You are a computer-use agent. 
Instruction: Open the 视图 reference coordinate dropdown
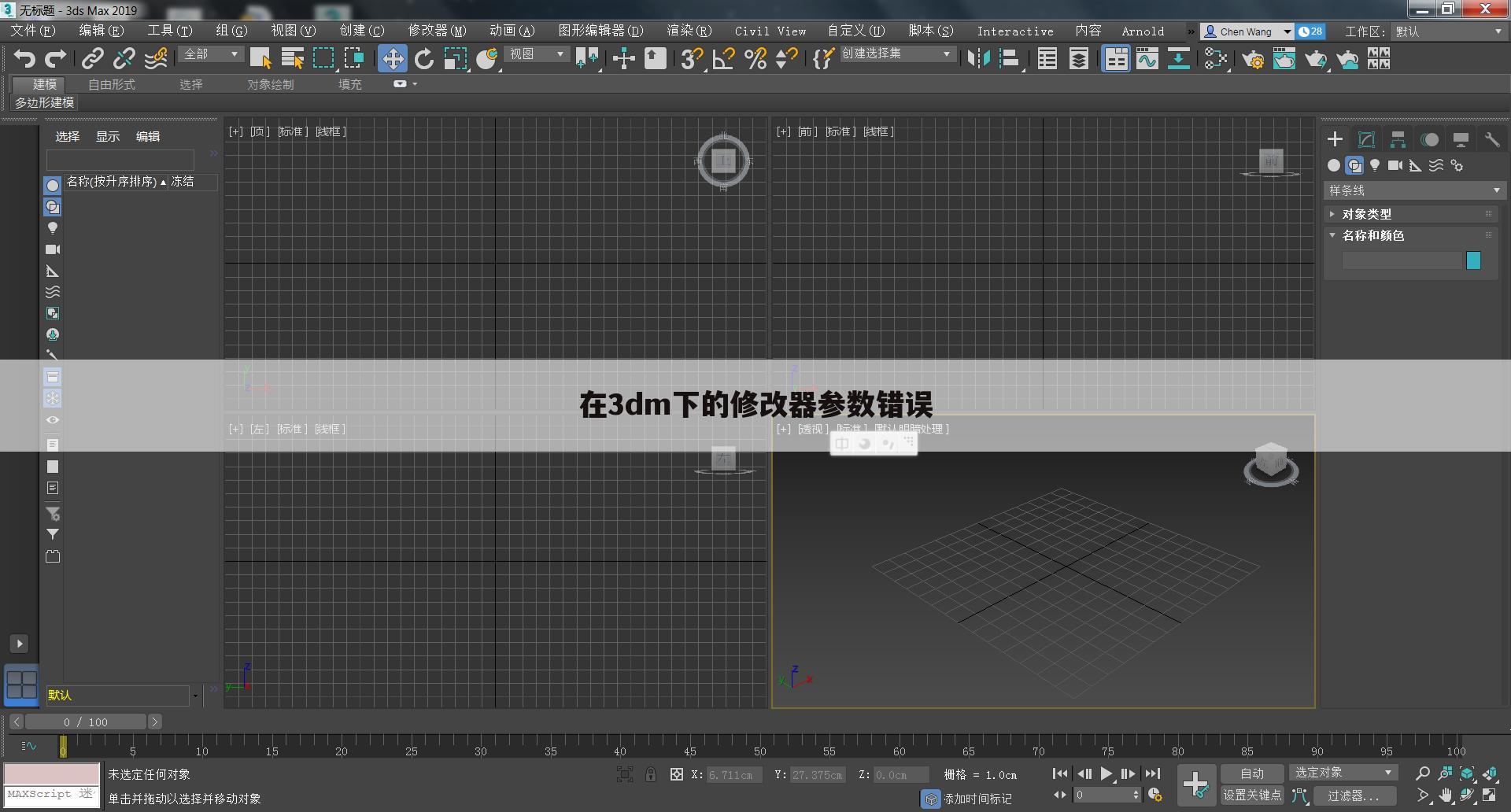point(537,54)
